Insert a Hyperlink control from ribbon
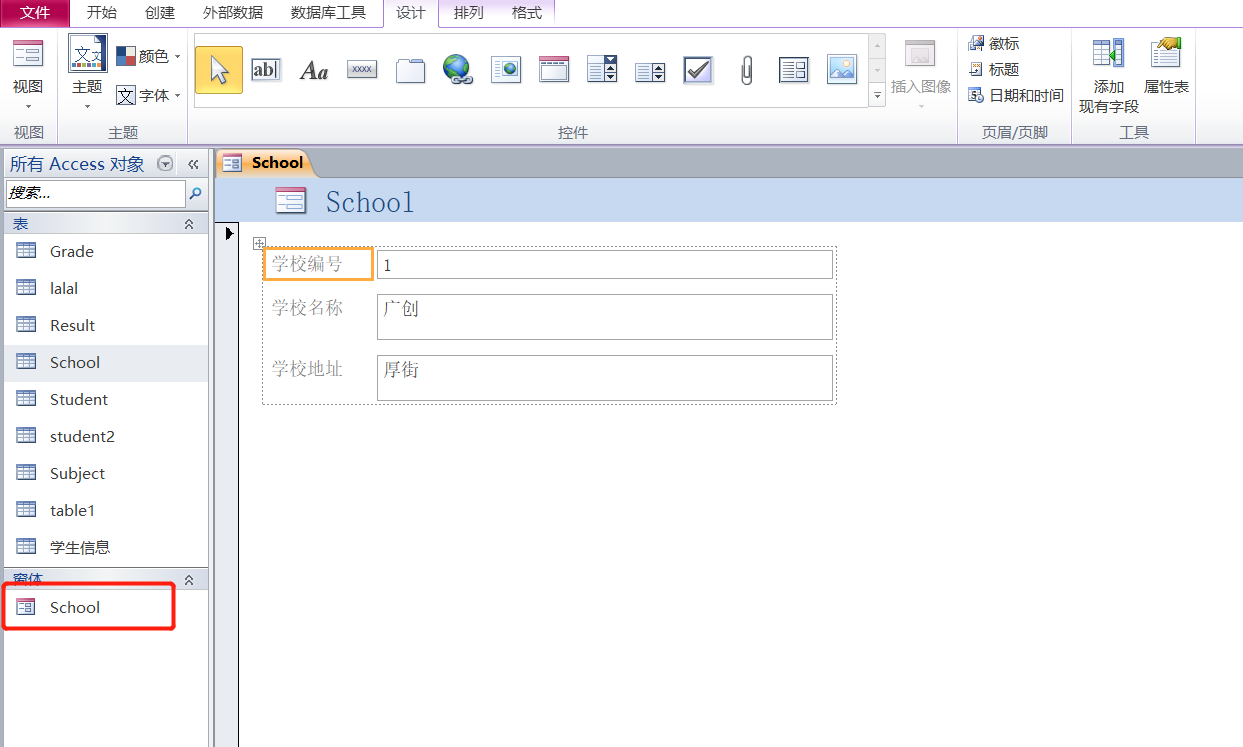This screenshot has height=747, width=1243. pyautogui.click(x=458, y=70)
